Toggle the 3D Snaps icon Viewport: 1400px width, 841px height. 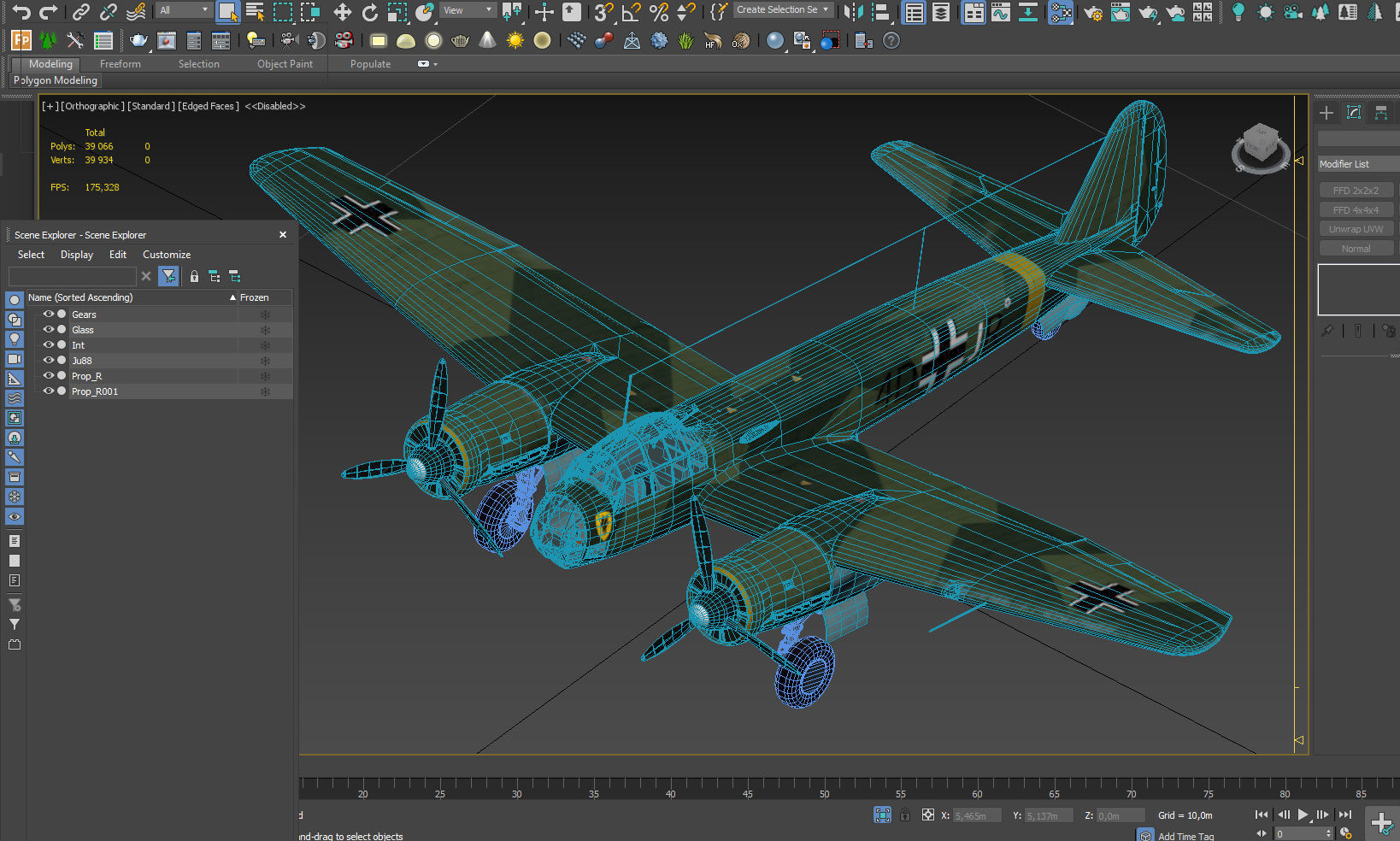[603, 11]
